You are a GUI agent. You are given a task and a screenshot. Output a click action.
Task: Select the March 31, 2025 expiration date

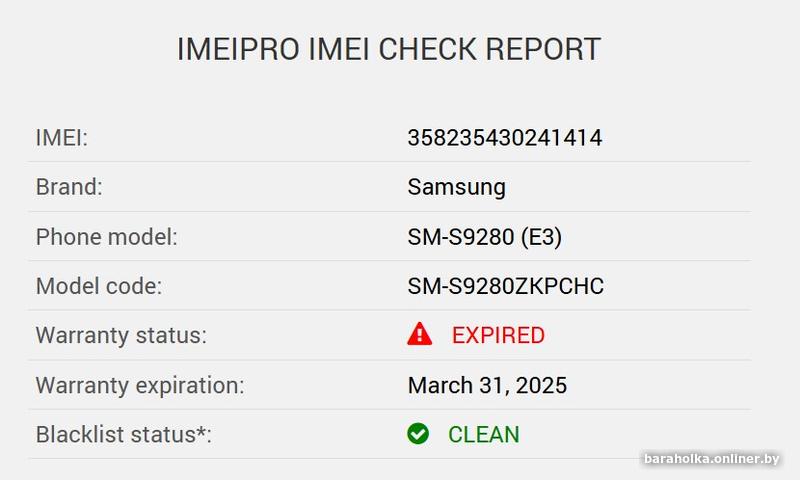[x=487, y=385]
